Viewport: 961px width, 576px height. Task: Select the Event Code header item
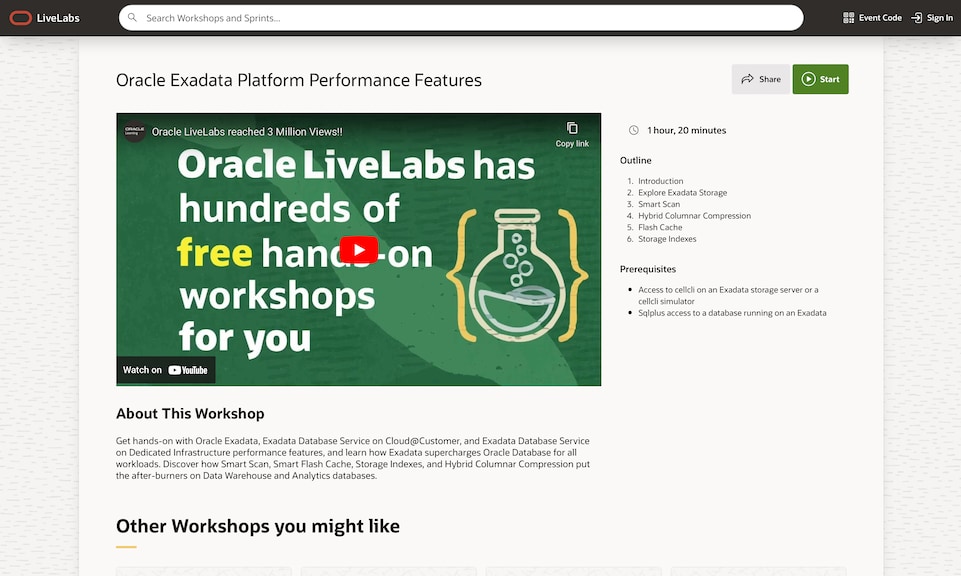pyautogui.click(x=873, y=17)
